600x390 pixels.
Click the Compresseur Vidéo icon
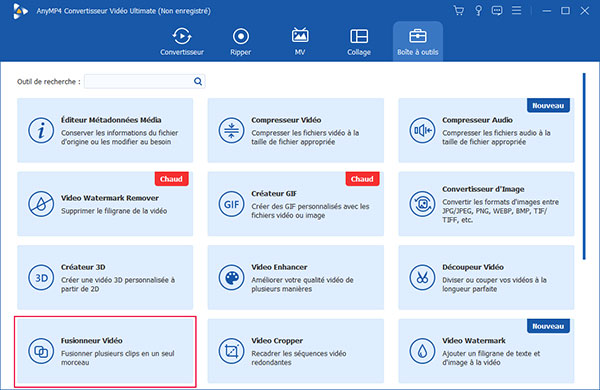tap(231, 130)
